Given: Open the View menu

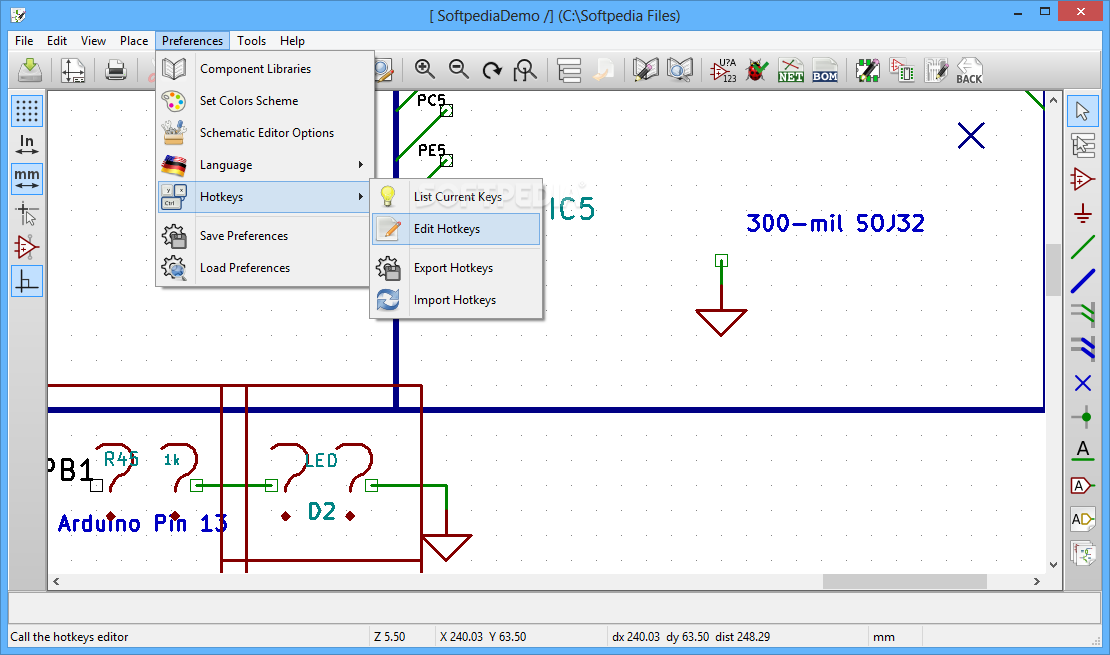Looking at the screenshot, I should click(x=93, y=40).
